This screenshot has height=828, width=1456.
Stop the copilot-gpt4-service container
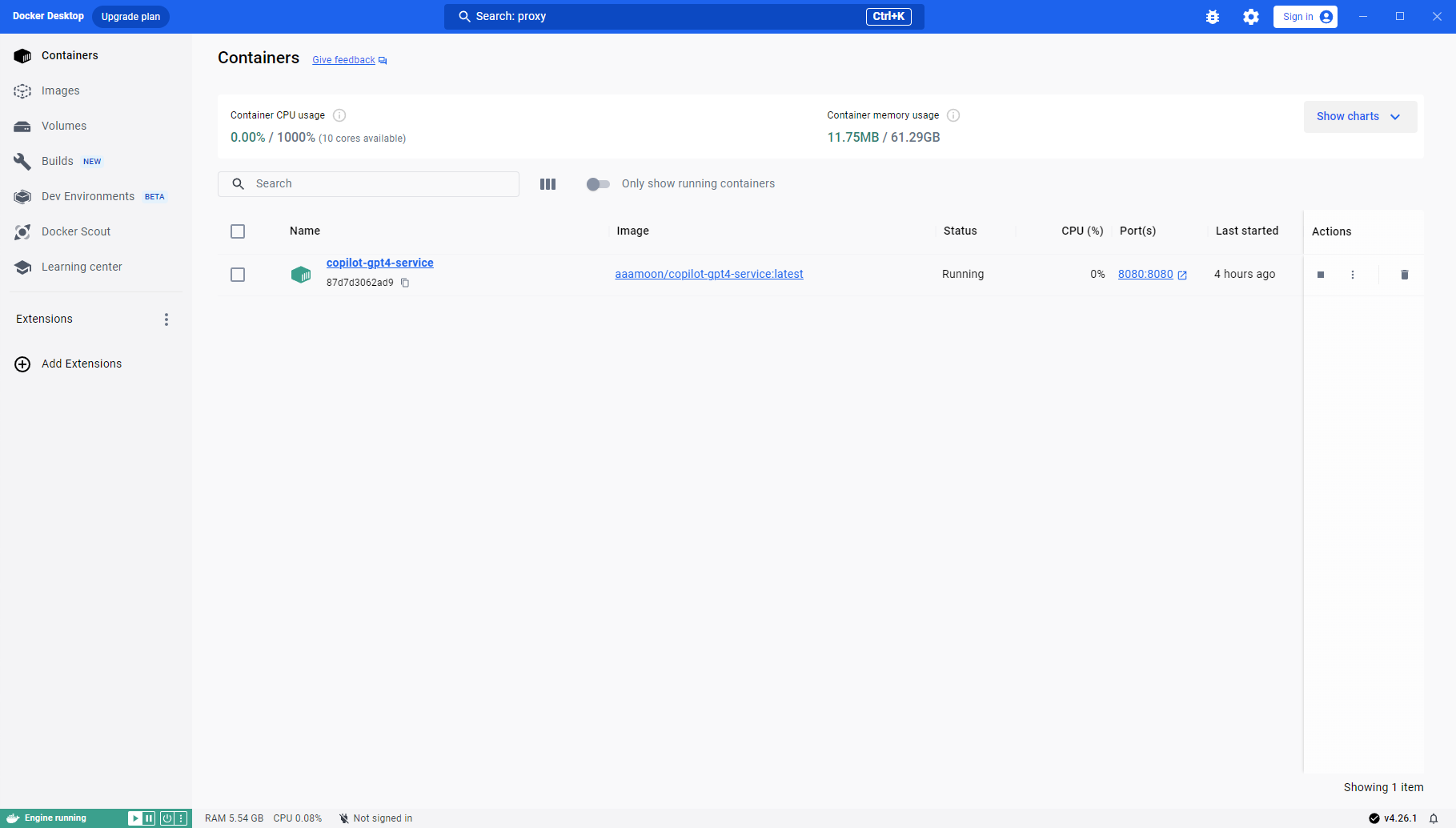(x=1321, y=275)
